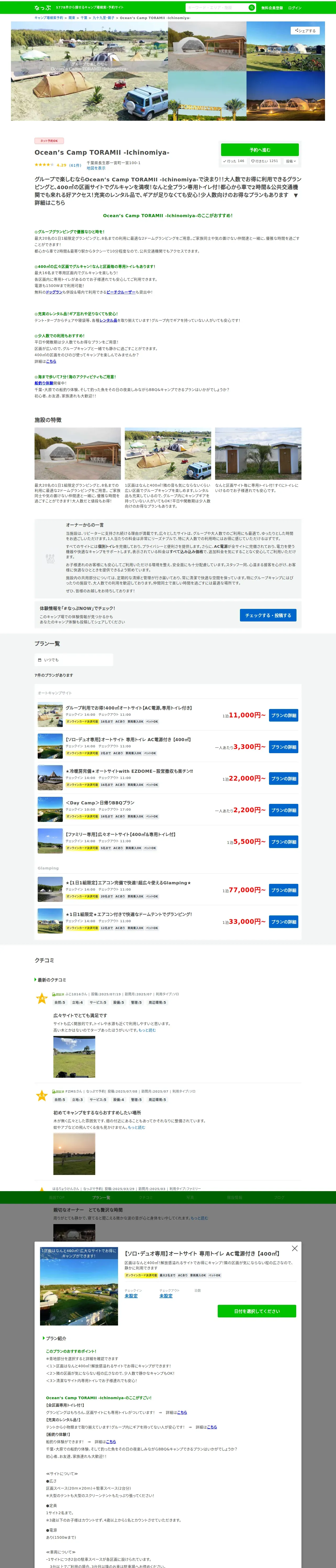Screen dimensions: 336x1568
Task: Set the チェックイン 未設定 date
Action: (x=131, y=1296)
